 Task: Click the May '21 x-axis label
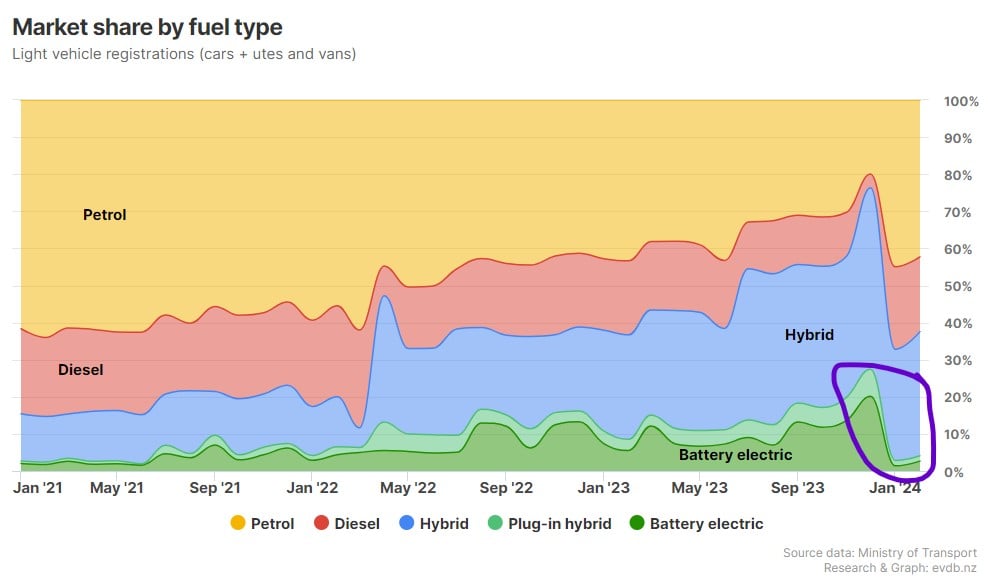tap(117, 488)
